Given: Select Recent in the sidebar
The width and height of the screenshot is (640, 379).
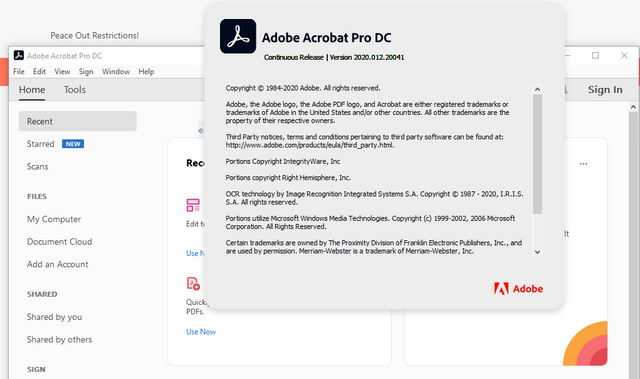Looking at the screenshot, I should pos(78,121).
